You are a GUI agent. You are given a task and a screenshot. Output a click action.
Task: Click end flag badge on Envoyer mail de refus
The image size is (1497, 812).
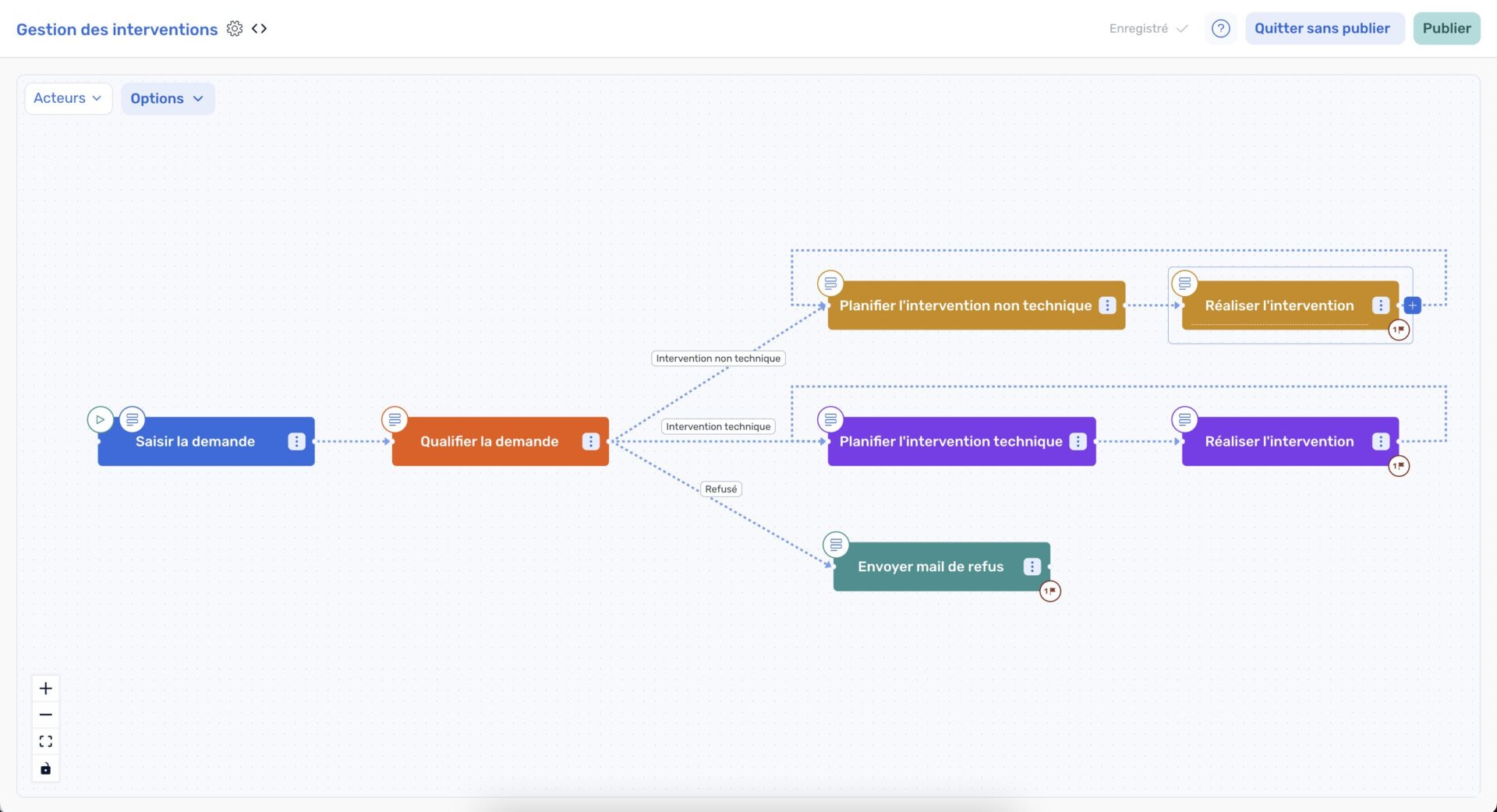tap(1050, 591)
